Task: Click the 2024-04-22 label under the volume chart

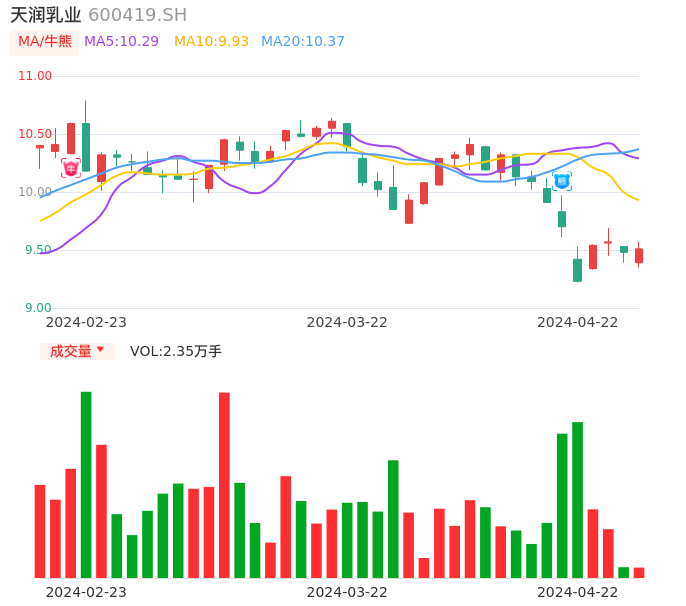Action: 577,592
